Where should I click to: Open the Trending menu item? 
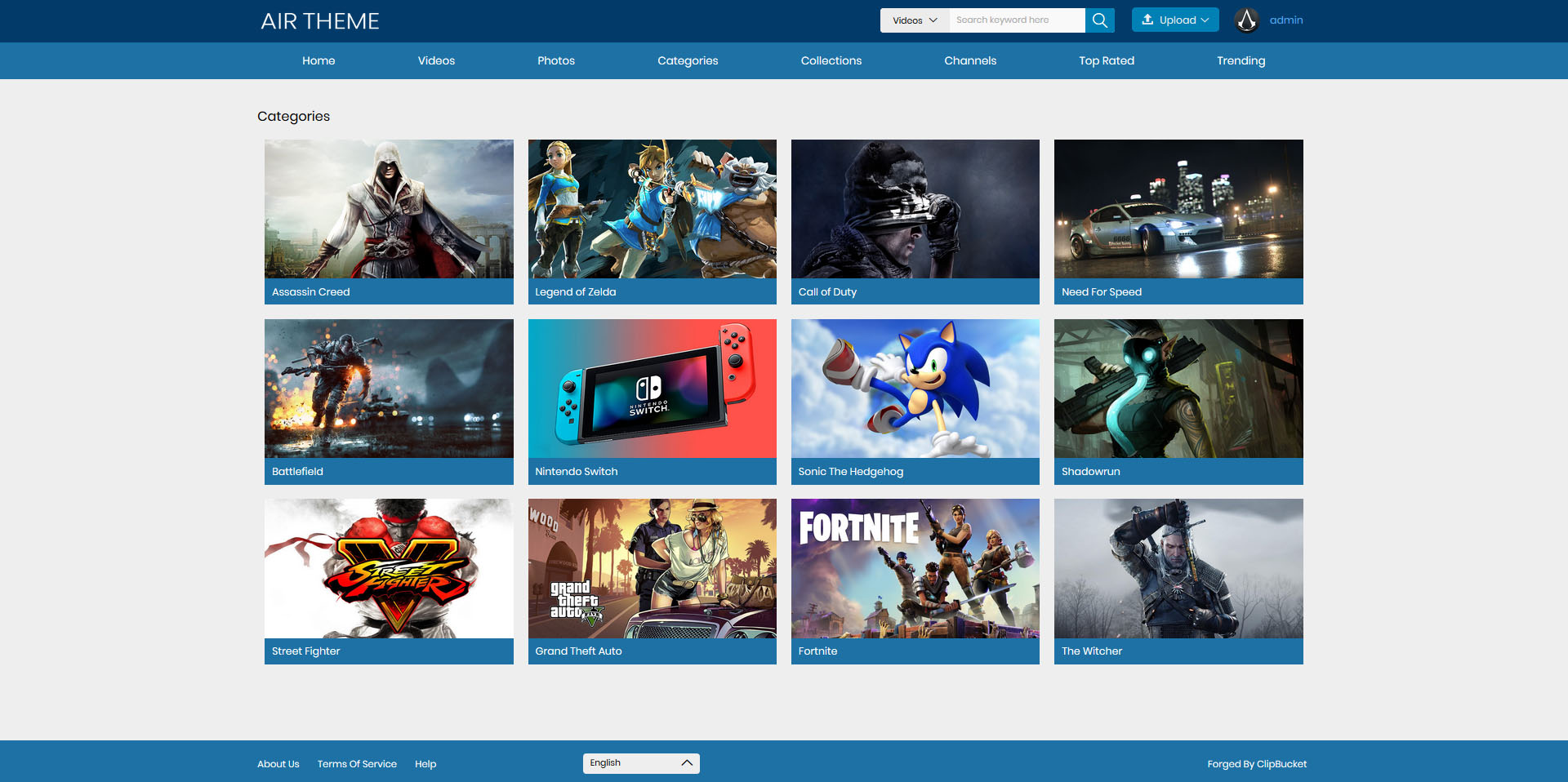pos(1241,60)
